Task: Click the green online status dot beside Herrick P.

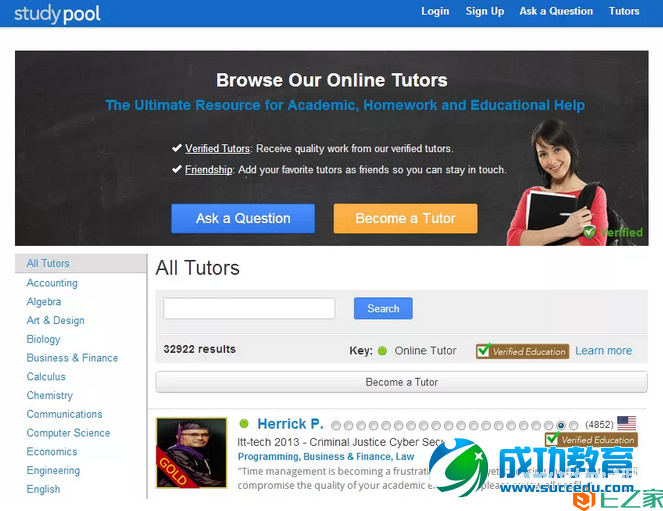Action: [x=244, y=424]
